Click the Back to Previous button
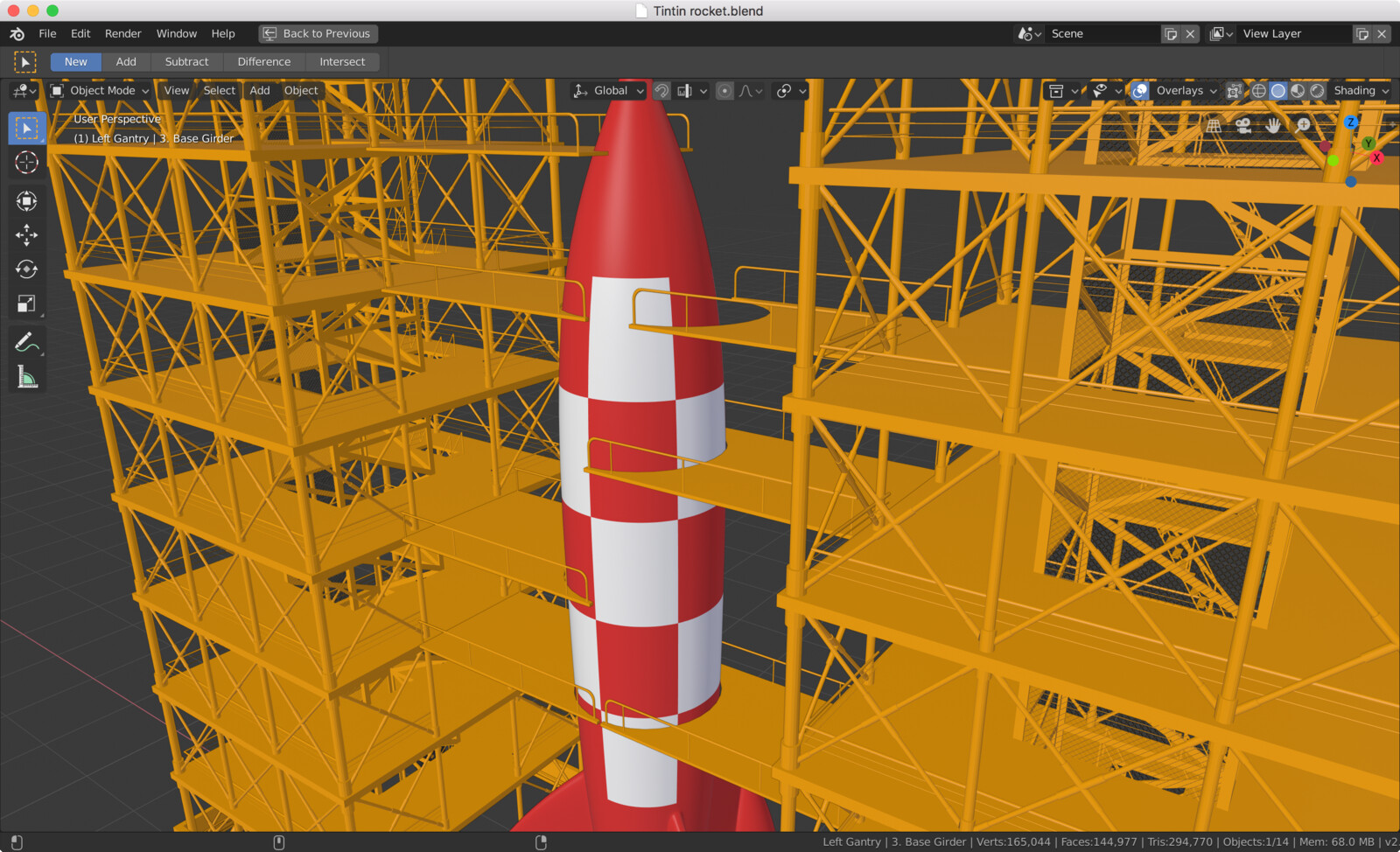1400x852 pixels. tap(318, 33)
